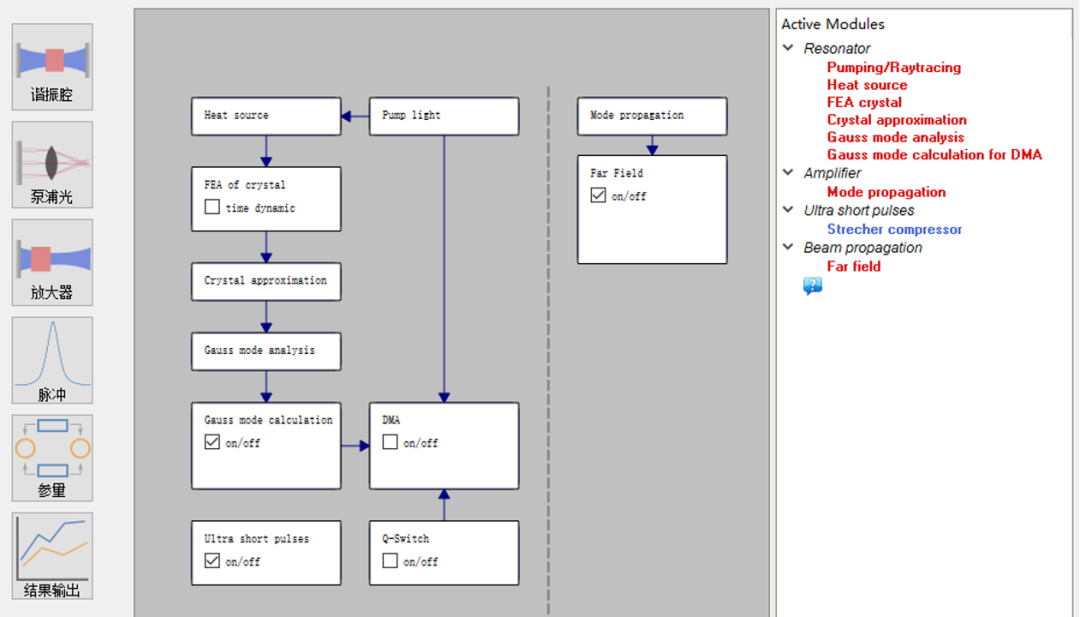Select the Mode propagation flowchart block
The height and width of the screenshot is (617, 1080).
(652, 116)
